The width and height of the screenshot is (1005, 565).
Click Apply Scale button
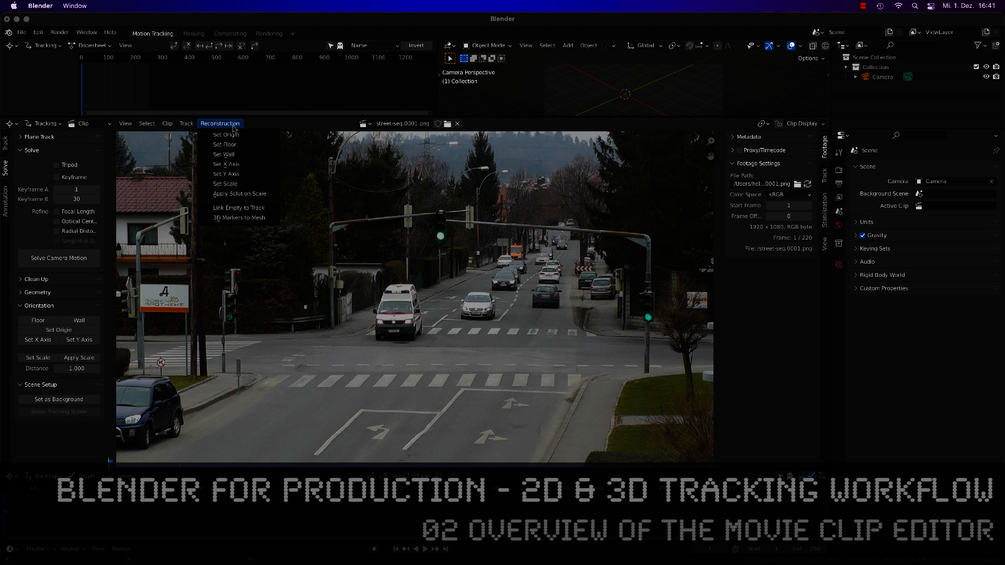coord(79,357)
